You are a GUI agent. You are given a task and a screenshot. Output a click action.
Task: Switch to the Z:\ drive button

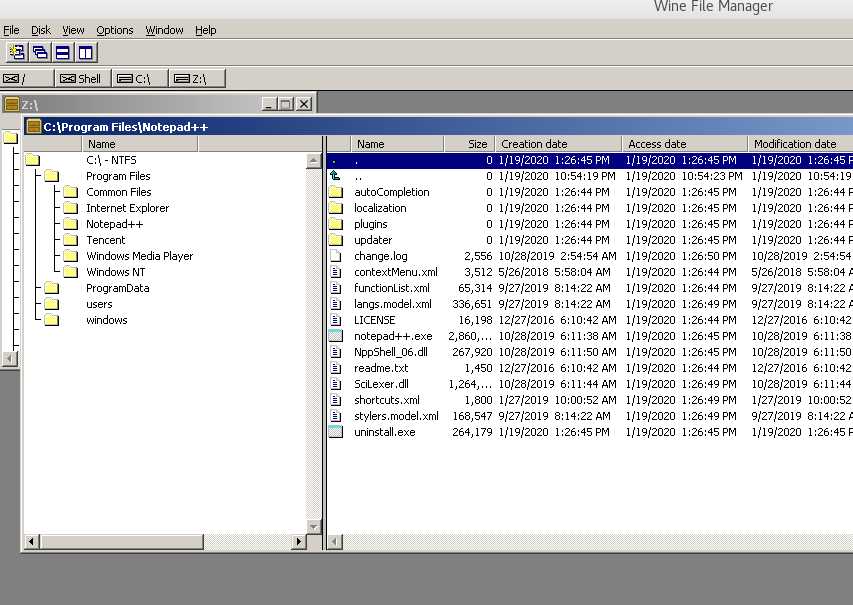[197, 79]
